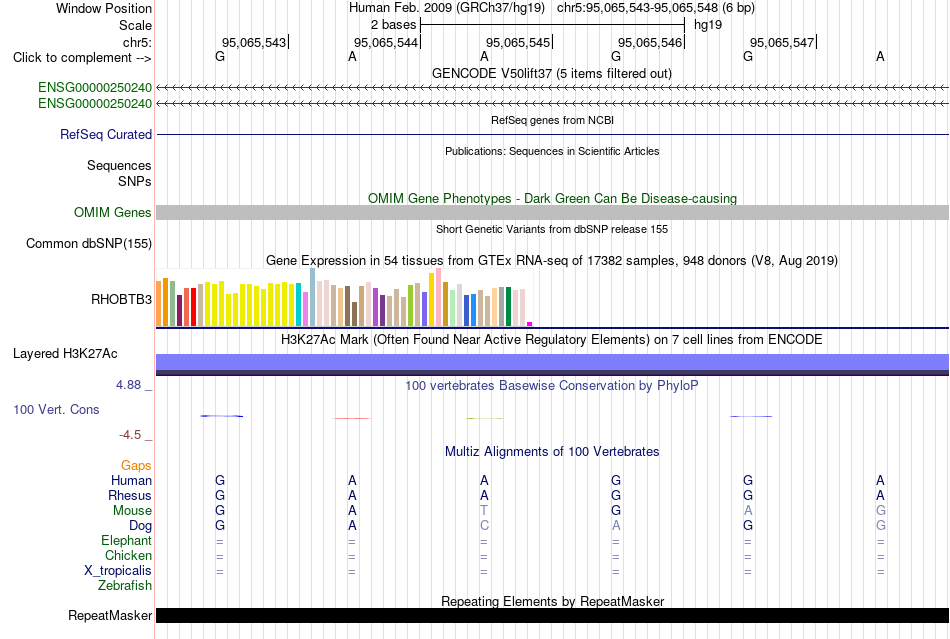Click the SNPs publications label
The height and width of the screenshot is (639, 950).
click(135, 181)
